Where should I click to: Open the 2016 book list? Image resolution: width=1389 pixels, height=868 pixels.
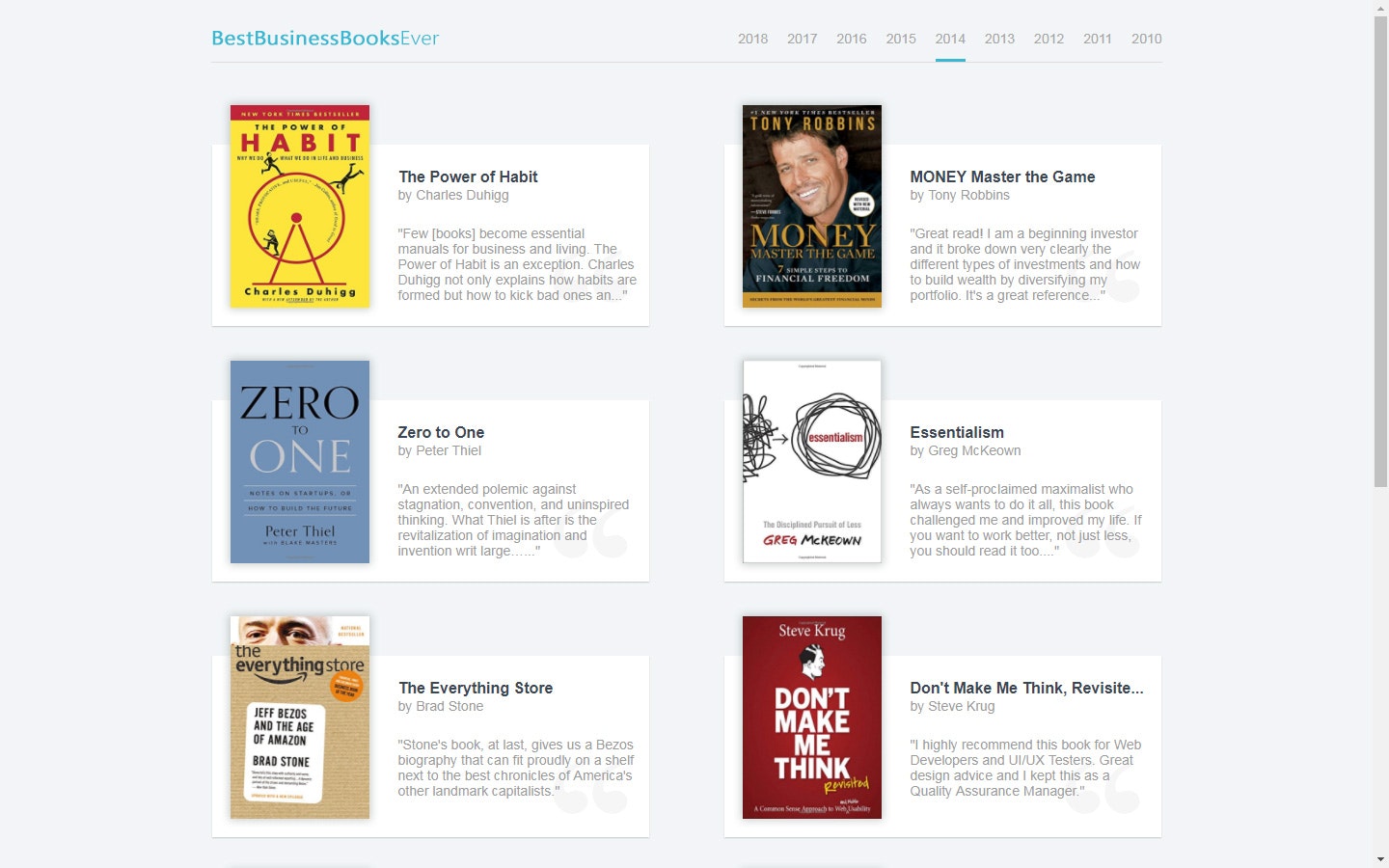pos(851,39)
